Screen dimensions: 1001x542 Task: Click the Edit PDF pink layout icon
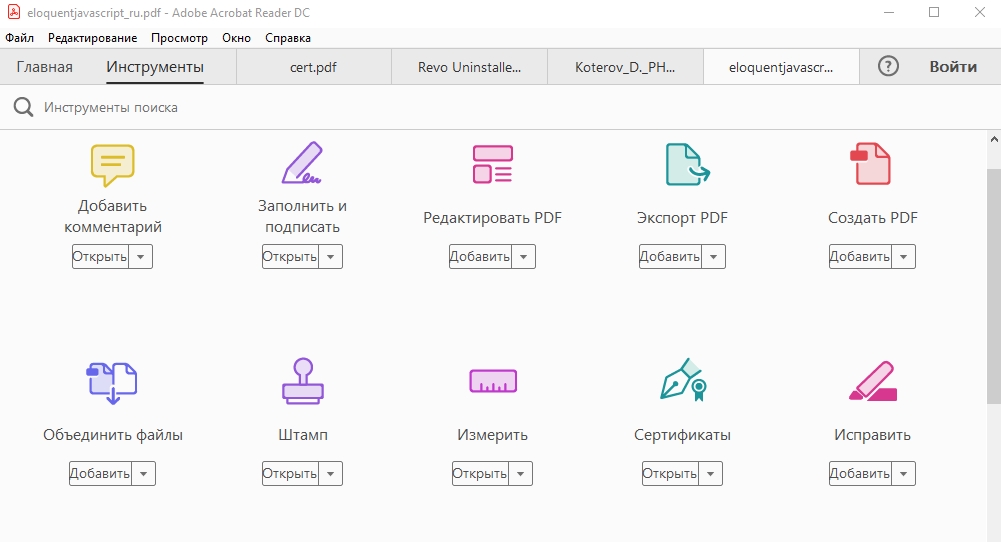coord(492,164)
